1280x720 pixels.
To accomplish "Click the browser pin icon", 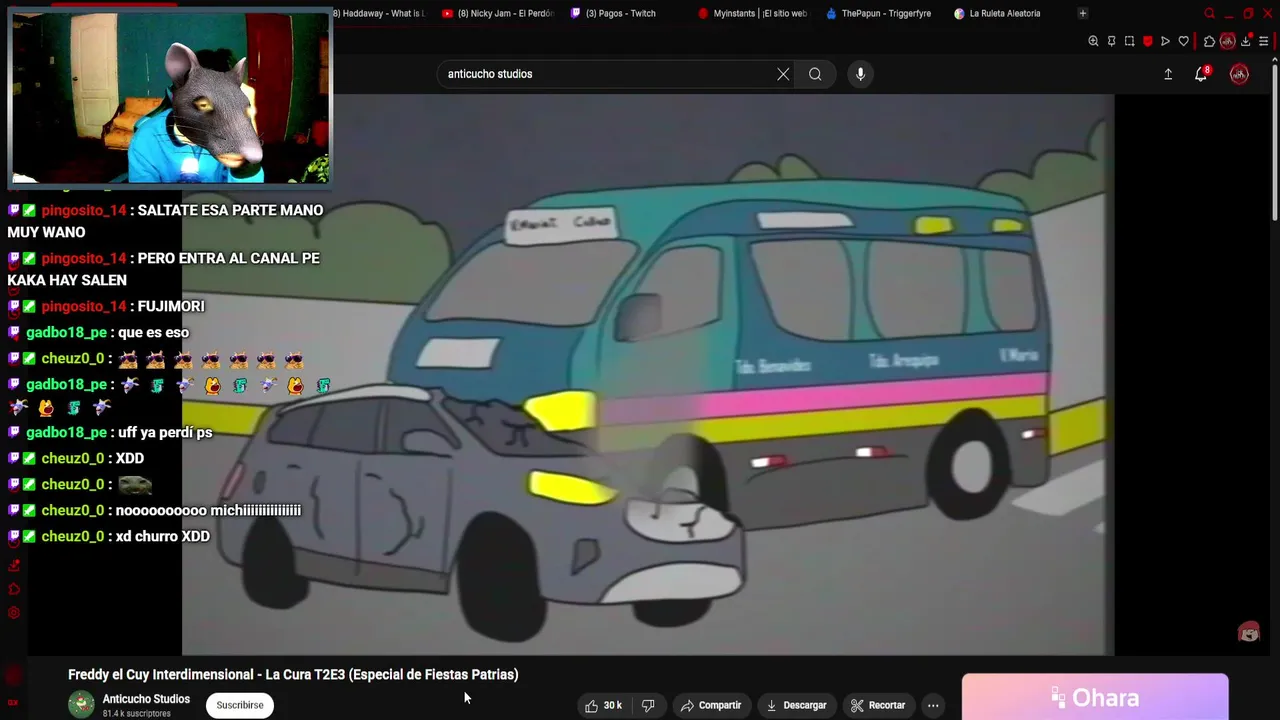I will tap(1111, 41).
